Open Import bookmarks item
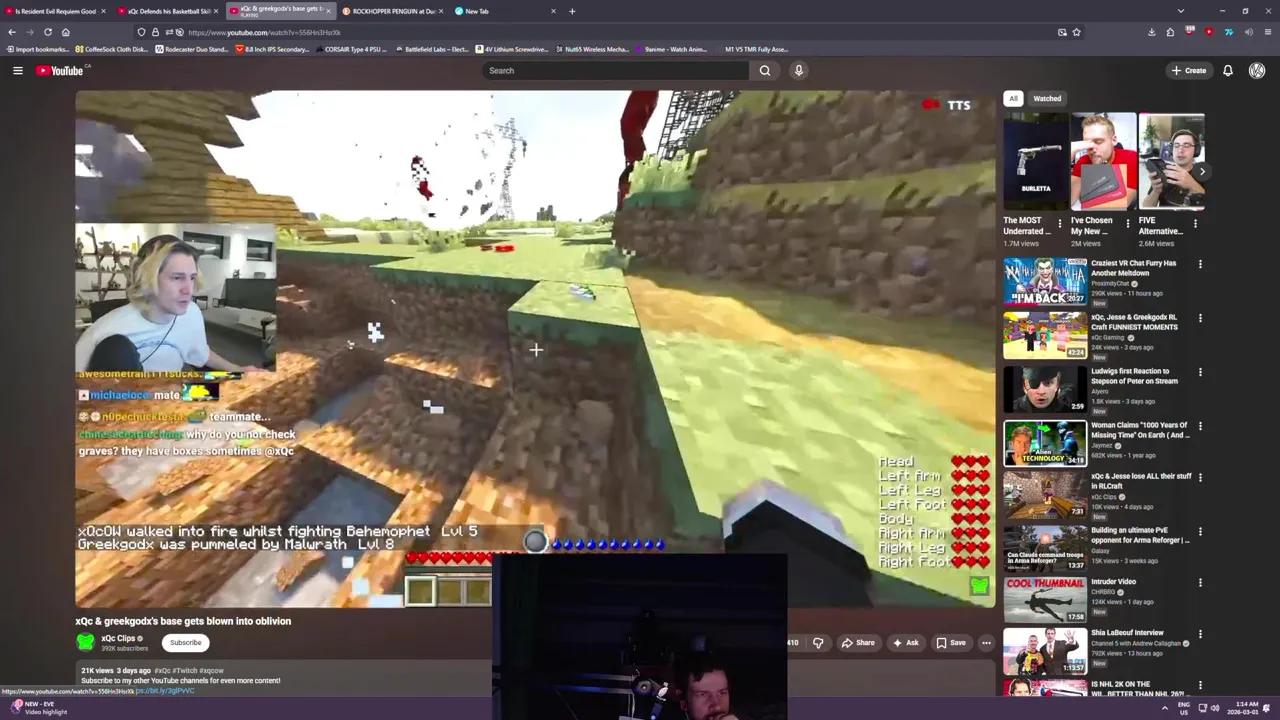 (38, 49)
